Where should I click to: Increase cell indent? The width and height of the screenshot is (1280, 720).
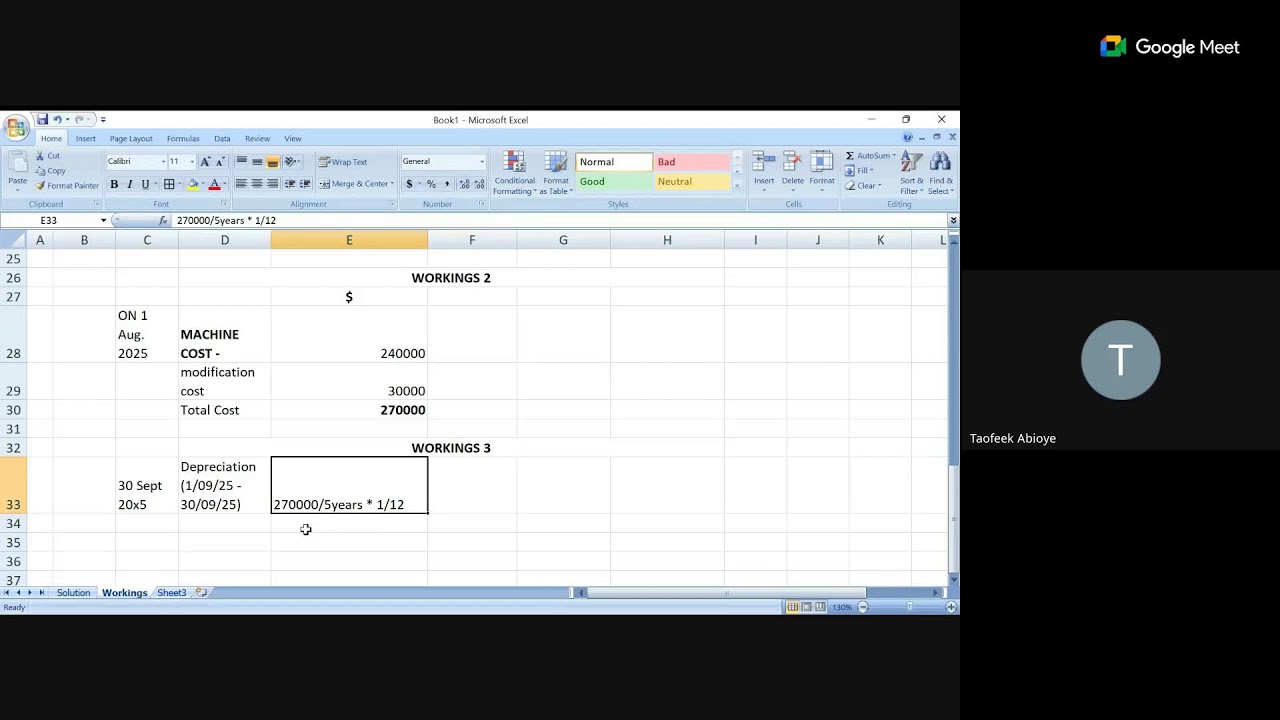304,184
